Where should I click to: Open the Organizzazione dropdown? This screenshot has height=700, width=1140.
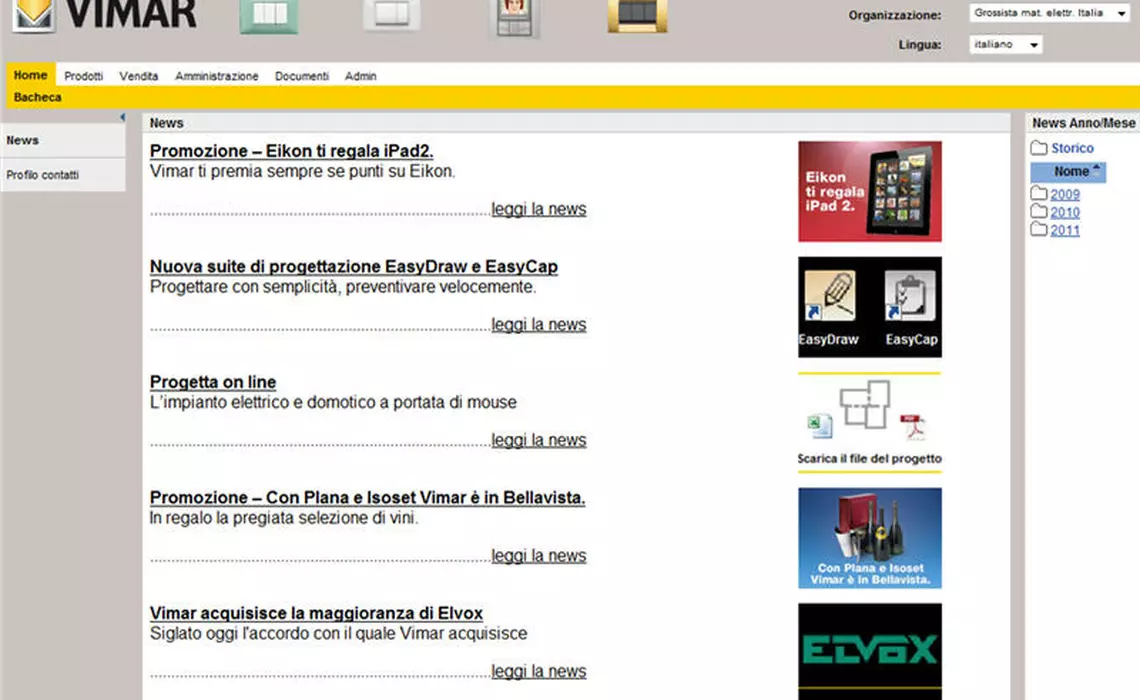(x=1049, y=13)
